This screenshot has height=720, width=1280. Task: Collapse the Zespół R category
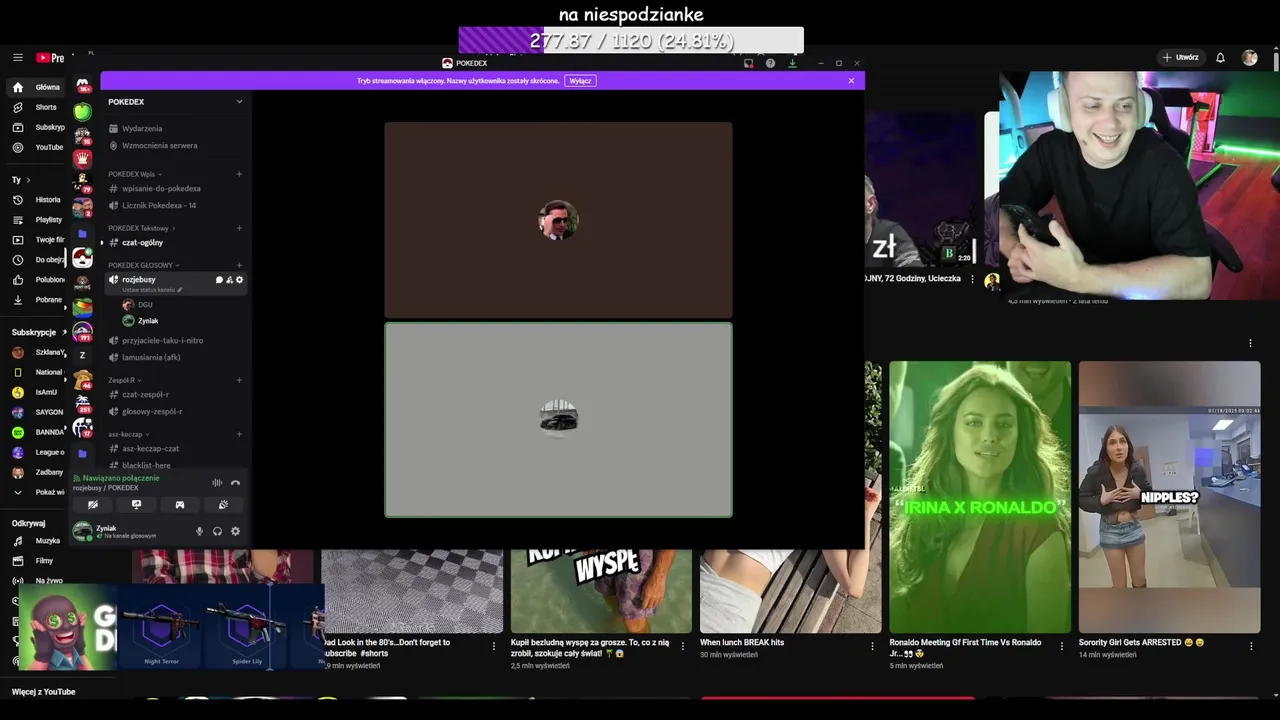(x=124, y=380)
